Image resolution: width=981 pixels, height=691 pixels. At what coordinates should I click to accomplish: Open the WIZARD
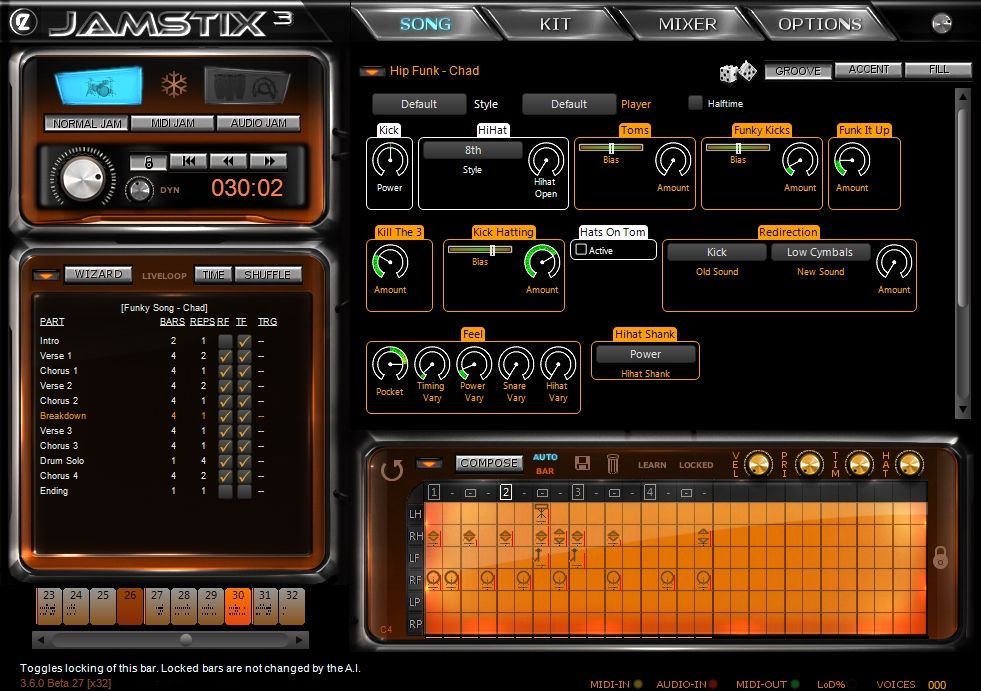click(97, 273)
